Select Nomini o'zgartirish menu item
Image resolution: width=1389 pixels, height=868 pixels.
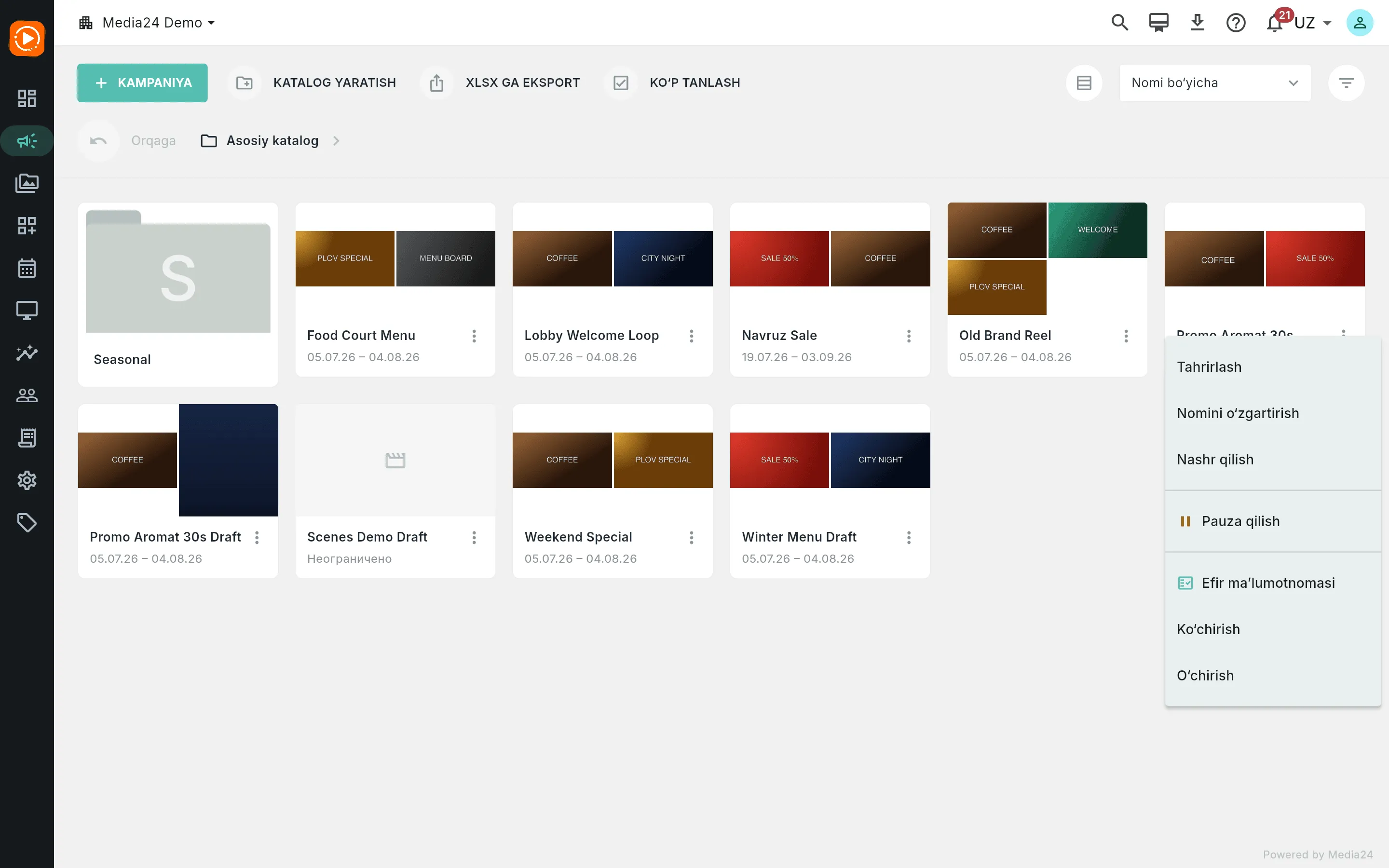coord(1273,413)
